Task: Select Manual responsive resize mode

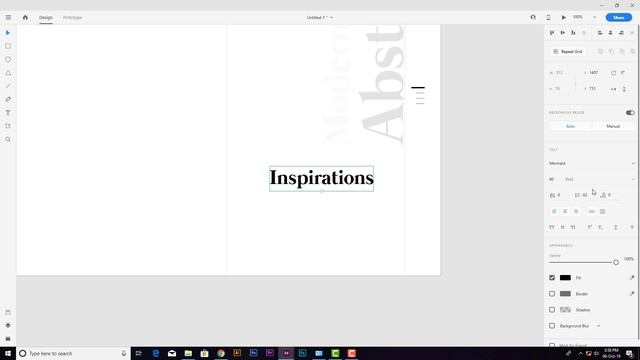Action: coord(613,126)
